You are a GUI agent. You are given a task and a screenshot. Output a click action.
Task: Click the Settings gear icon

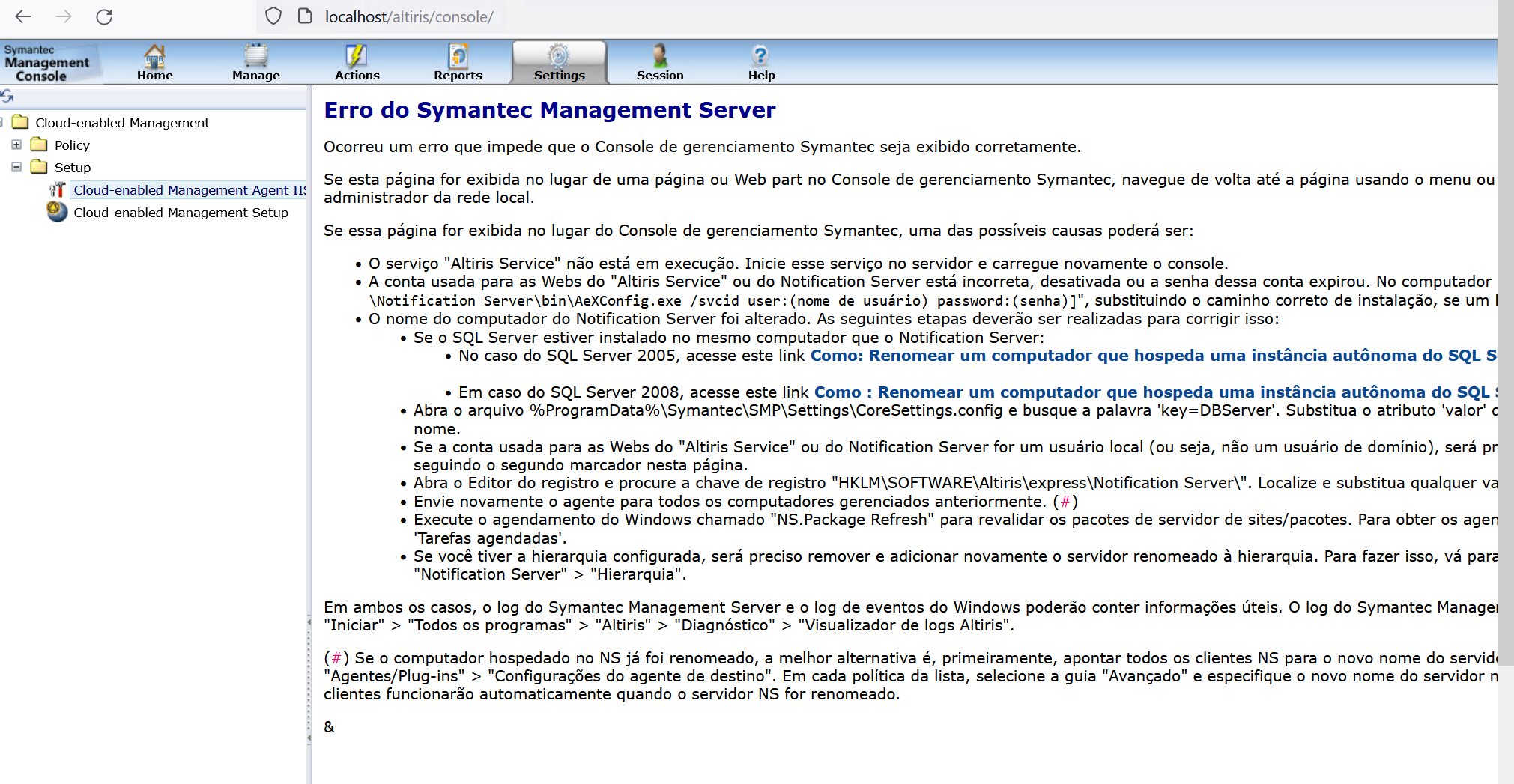click(559, 56)
